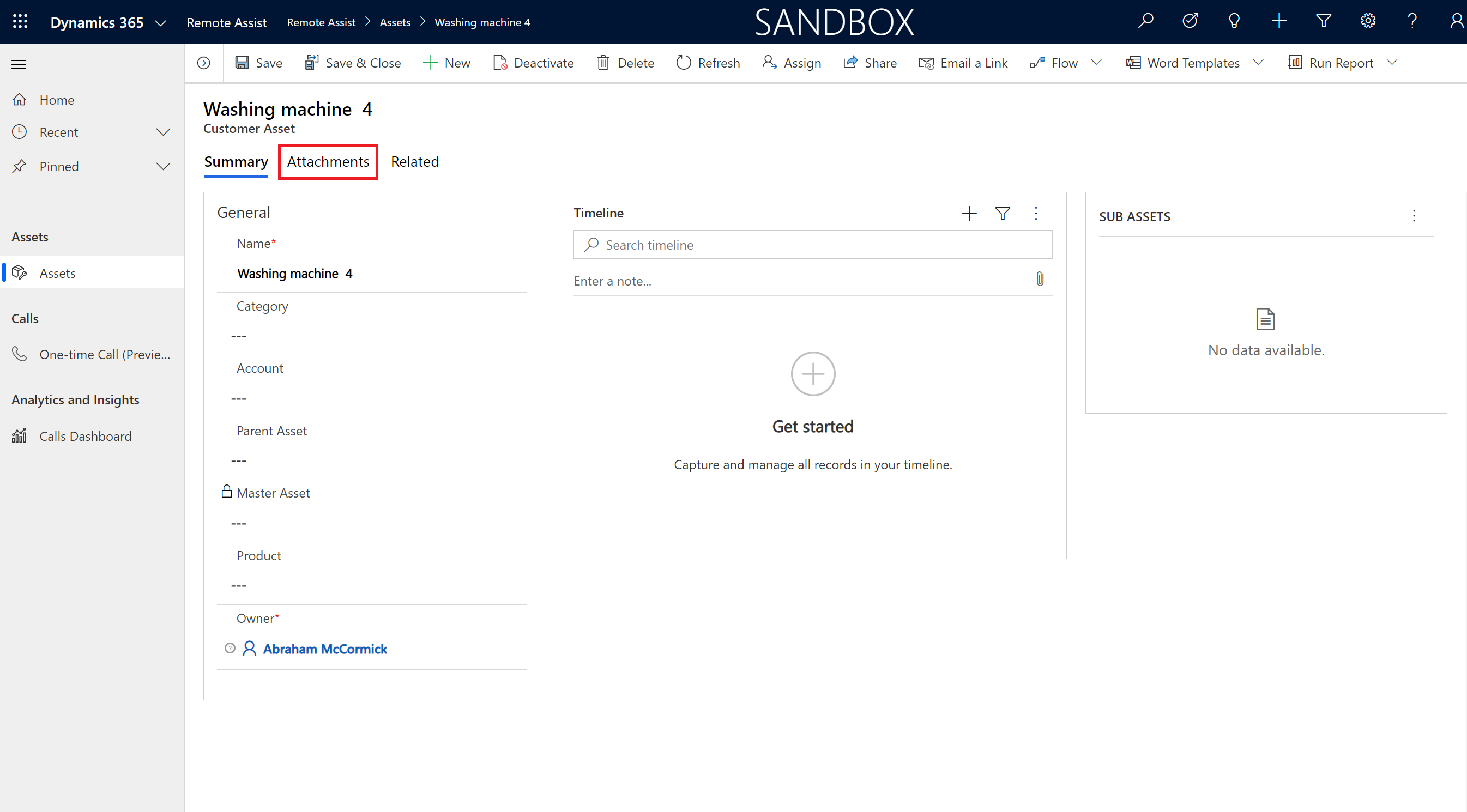Open Timeline filter options

[1002, 212]
